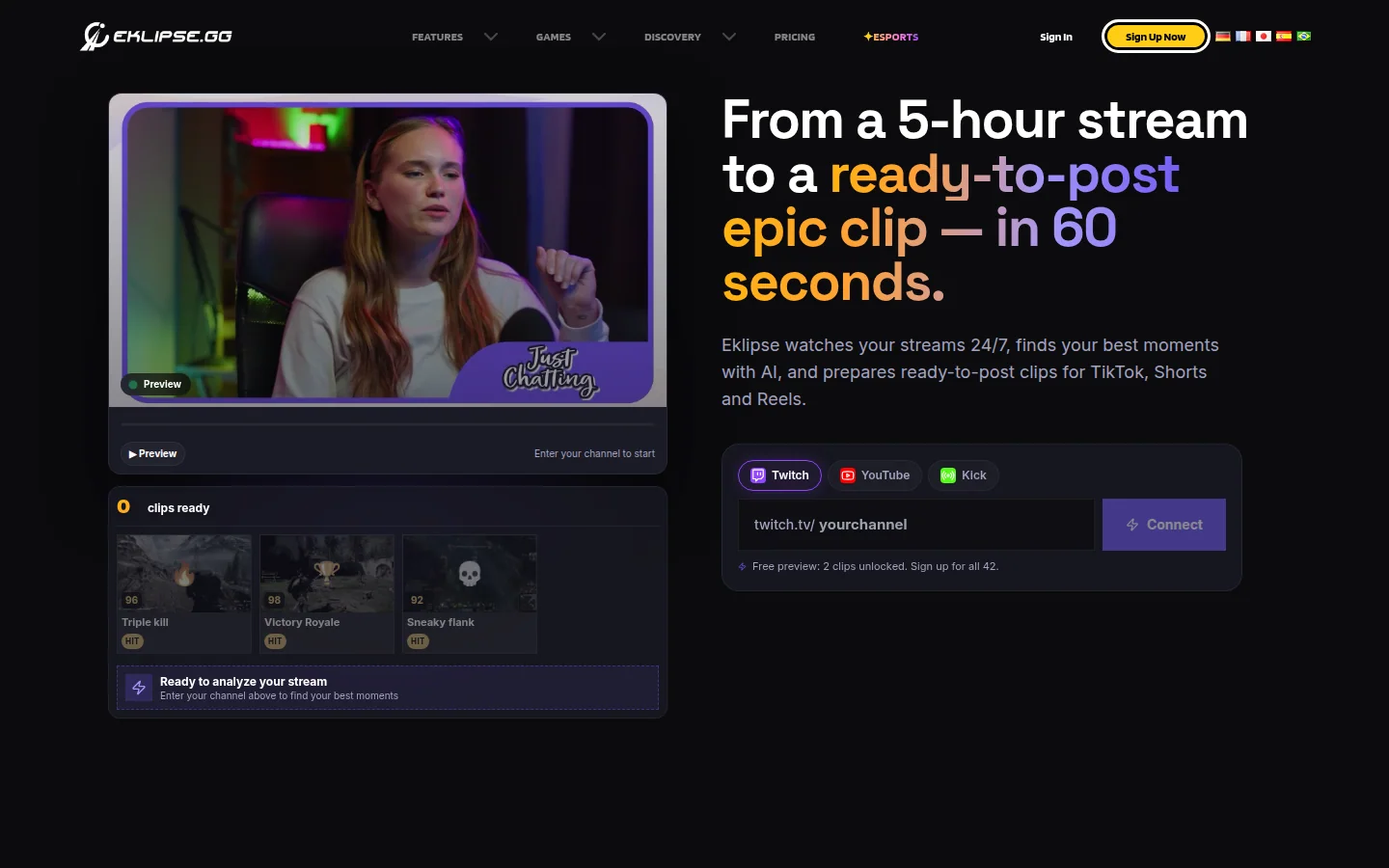Click 'Eklipse watches your streams 24/7' paragraph
The image size is (1389, 868).
[970, 372]
